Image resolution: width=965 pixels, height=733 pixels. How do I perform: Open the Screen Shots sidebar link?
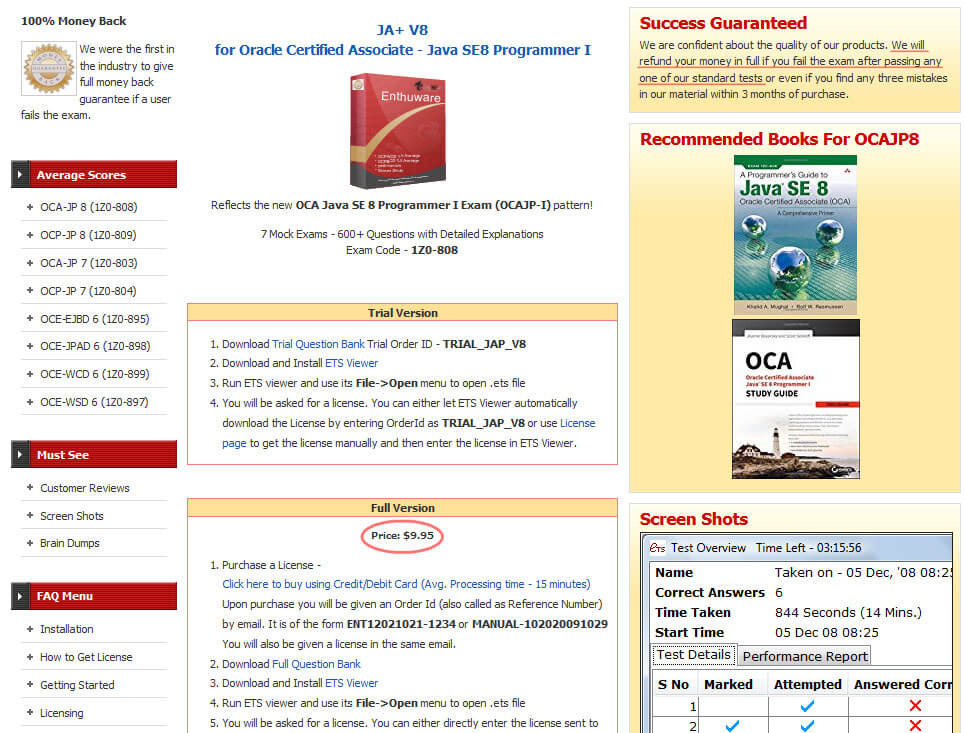point(72,516)
